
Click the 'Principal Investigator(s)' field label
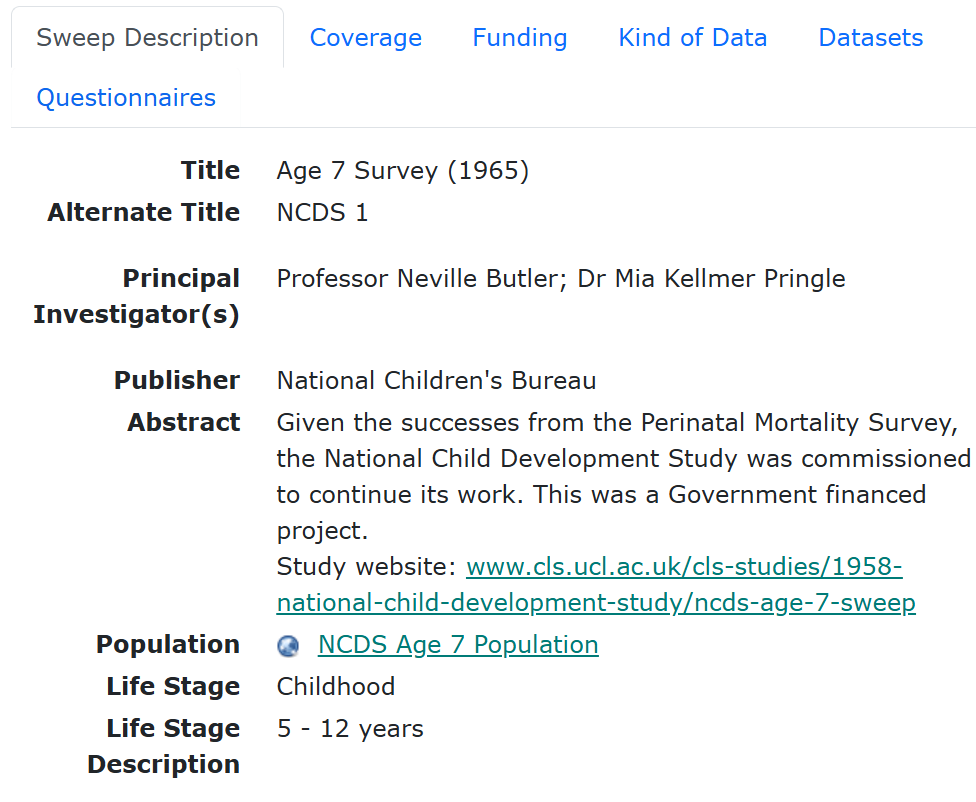pos(137,297)
